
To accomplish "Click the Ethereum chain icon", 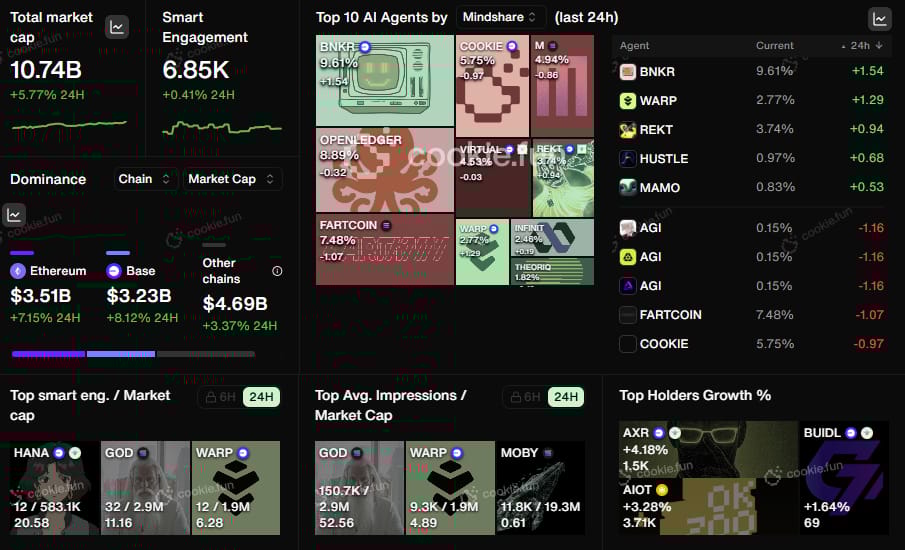I will [18, 271].
